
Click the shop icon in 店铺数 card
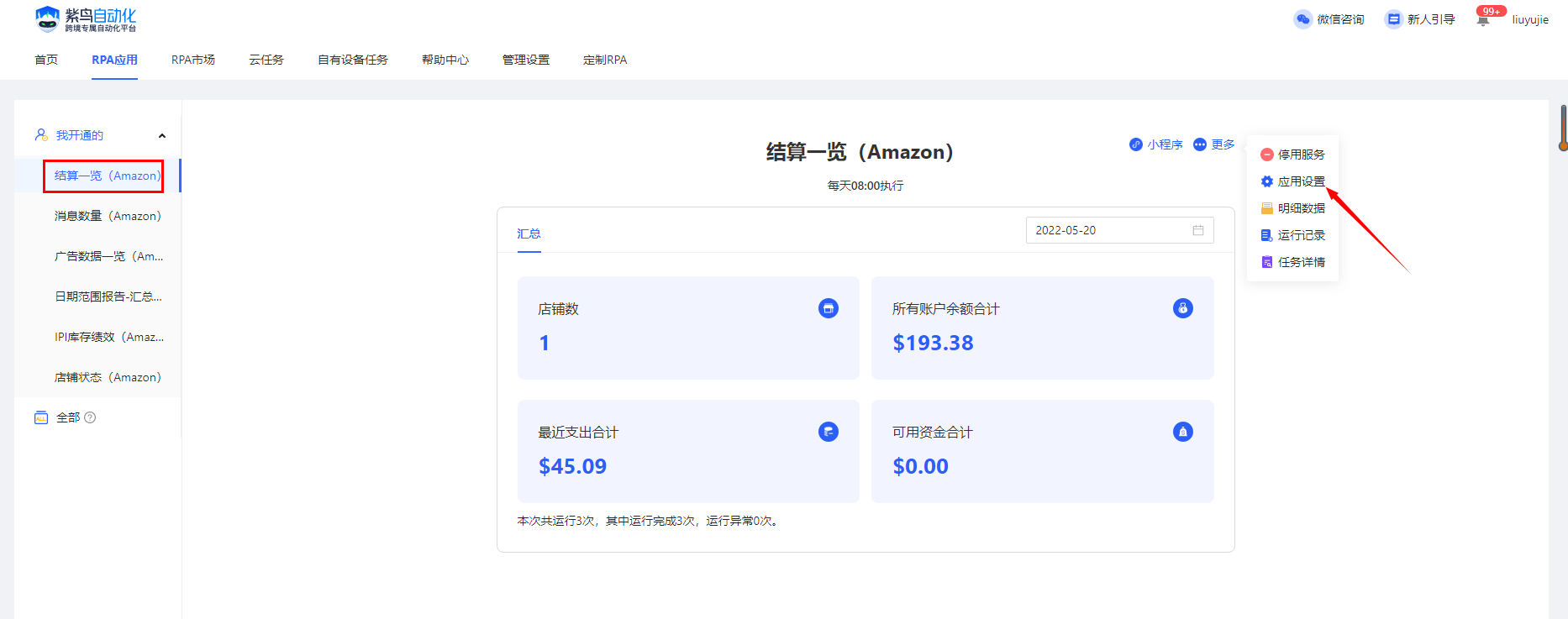(829, 308)
